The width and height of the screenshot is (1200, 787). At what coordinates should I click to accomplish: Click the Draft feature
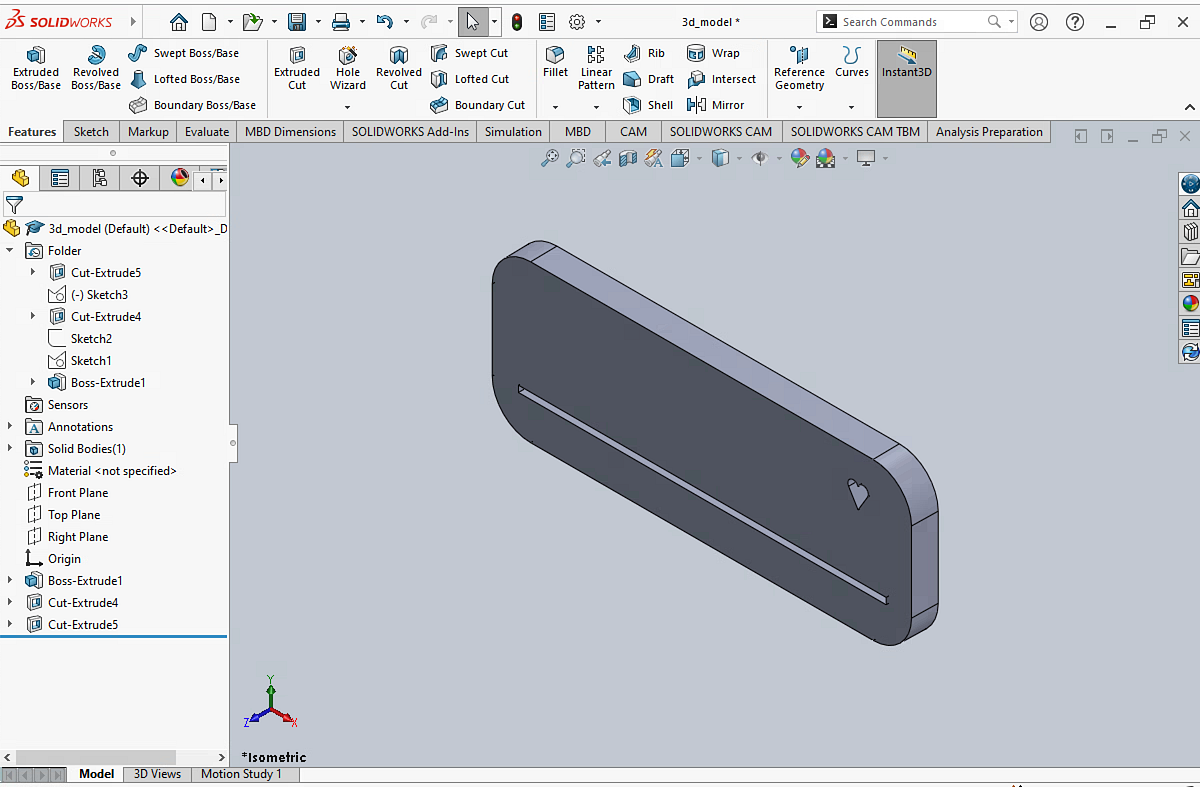coord(648,79)
